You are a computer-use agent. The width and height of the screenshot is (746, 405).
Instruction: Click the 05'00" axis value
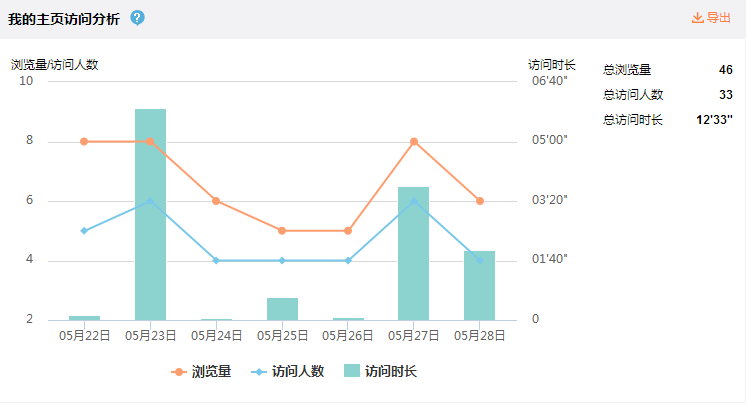point(550,140)
